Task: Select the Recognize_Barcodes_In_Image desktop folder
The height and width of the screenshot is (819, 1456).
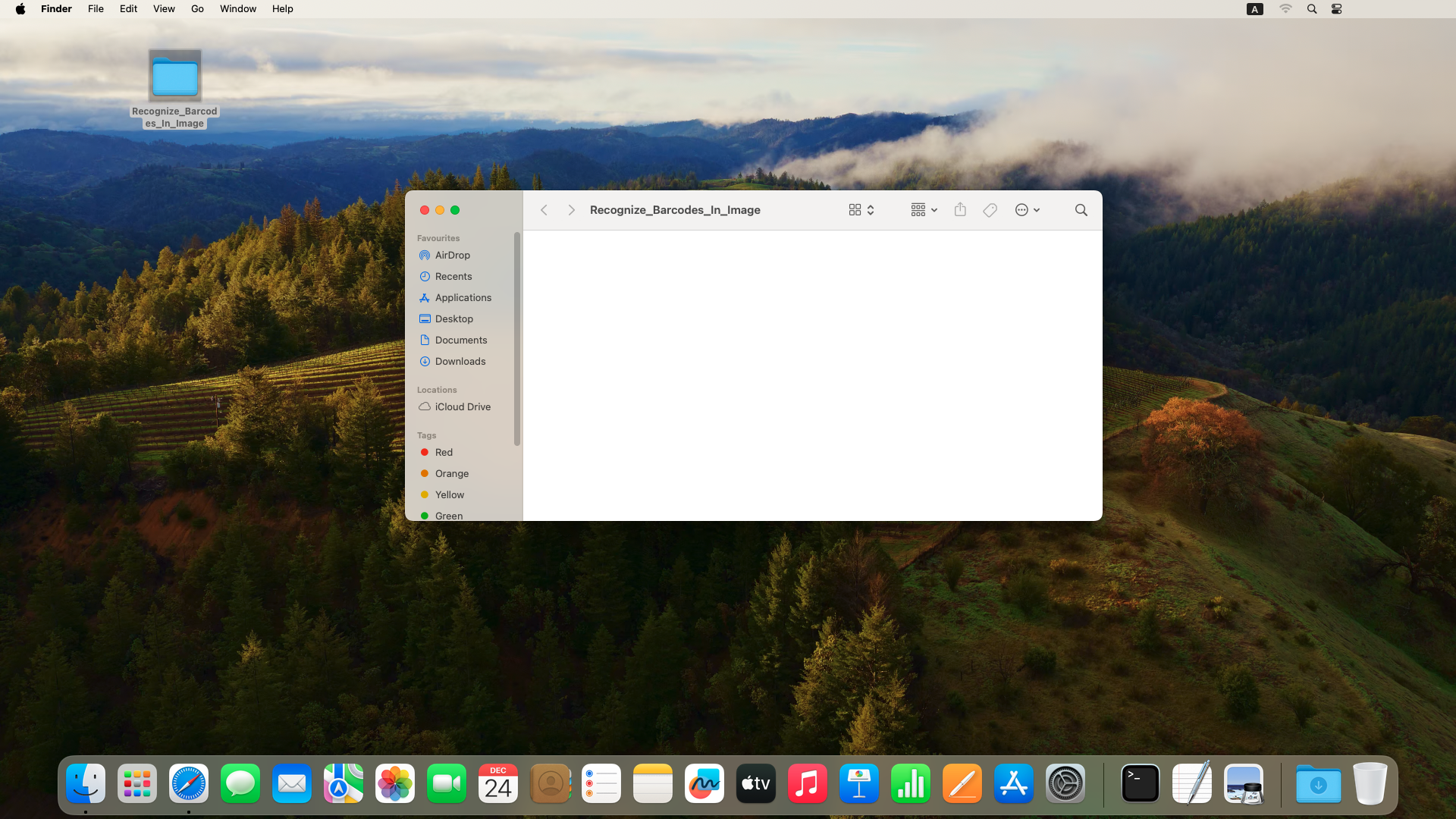Action: [x=175, y=77]
